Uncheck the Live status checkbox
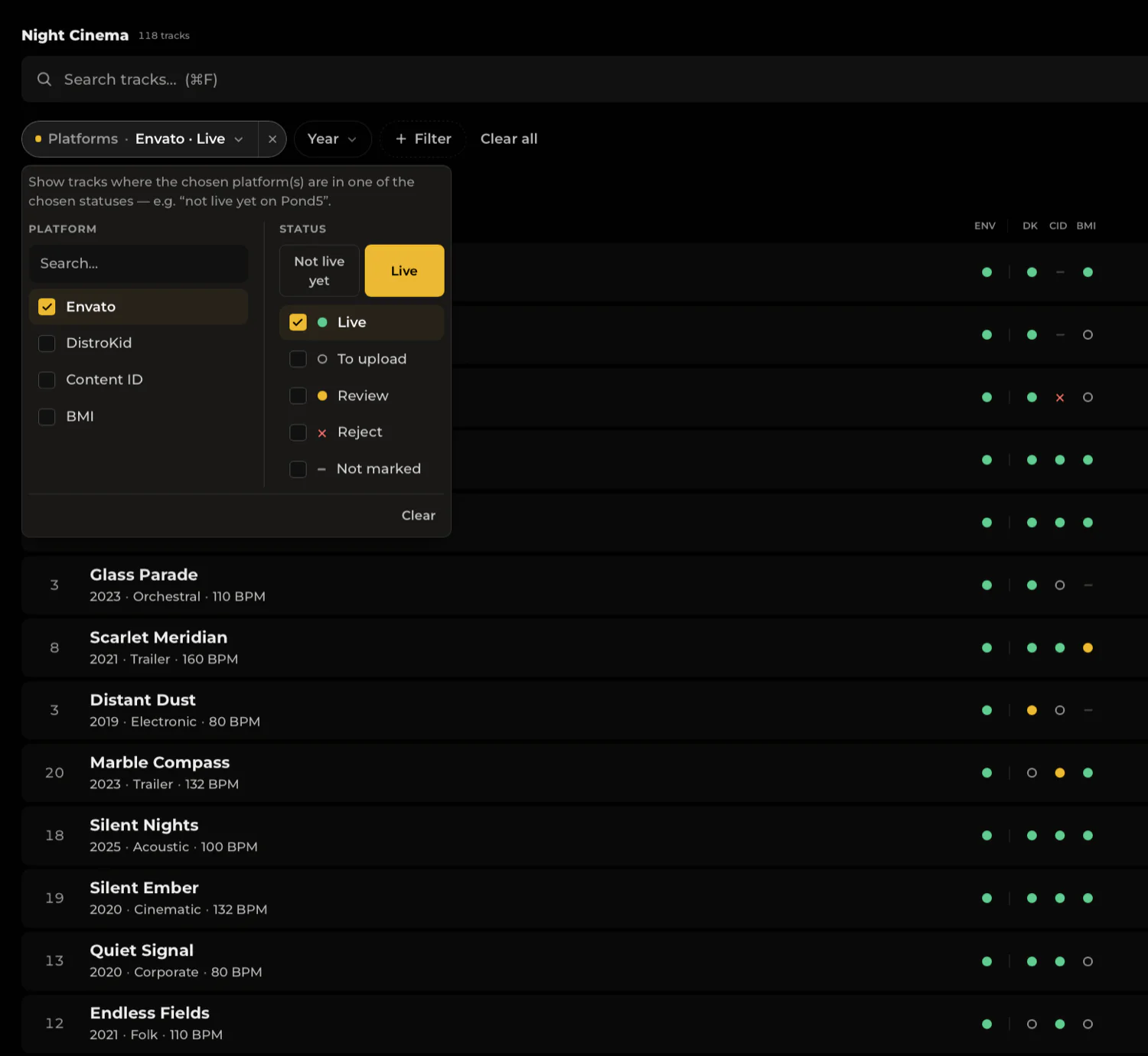The width and height of the screenshot is (1148, 1056). (298, 322)
